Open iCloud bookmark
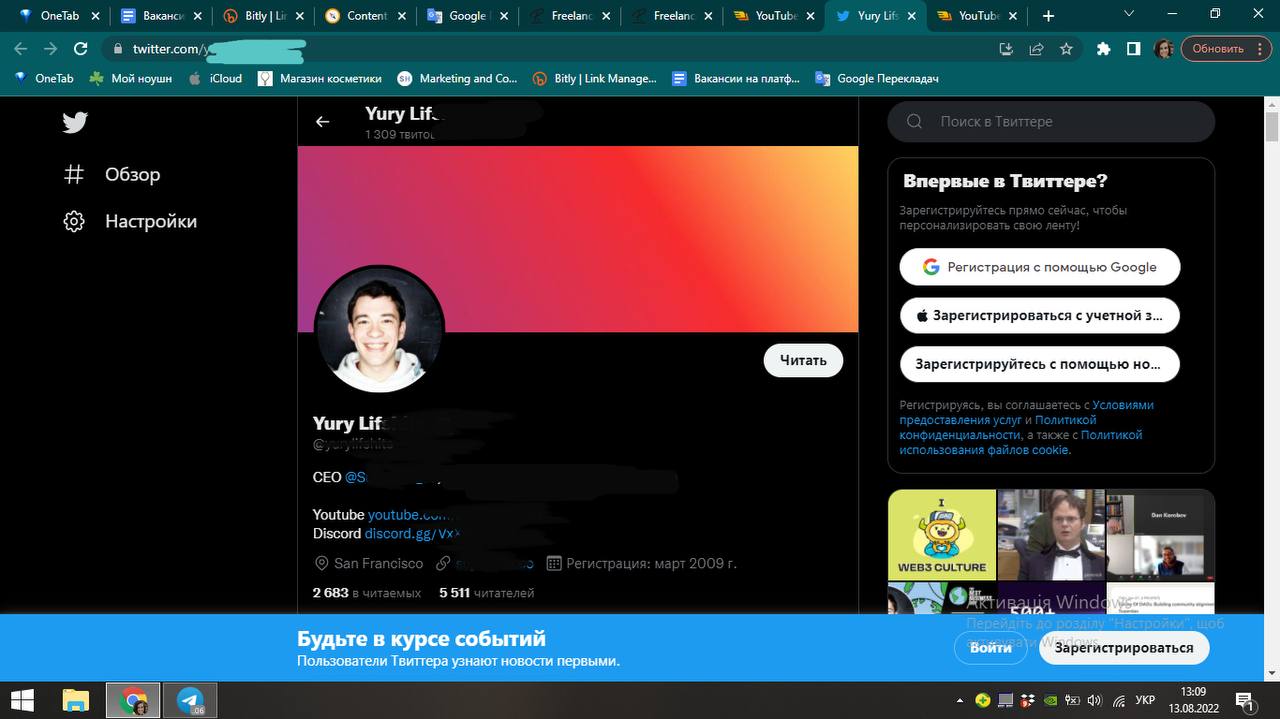This screenshot has height=719, width=1280. [x=215, y=78]
